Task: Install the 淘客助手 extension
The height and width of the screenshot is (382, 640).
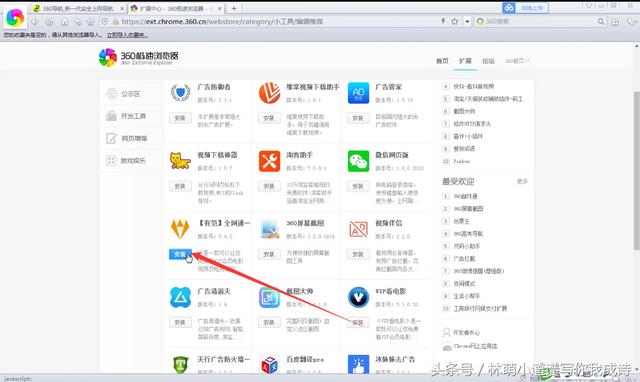Action: tap(269, 186)
